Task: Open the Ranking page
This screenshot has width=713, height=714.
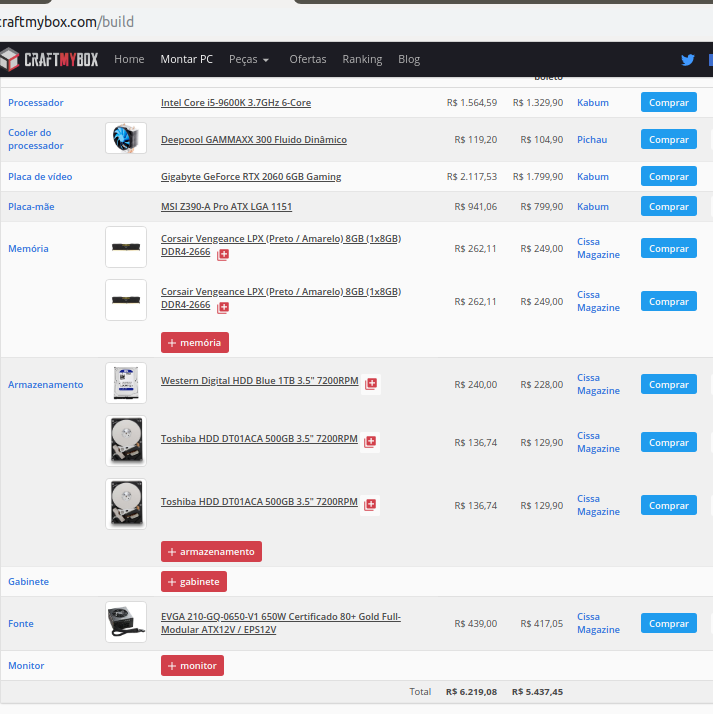Action: (362, 59)
